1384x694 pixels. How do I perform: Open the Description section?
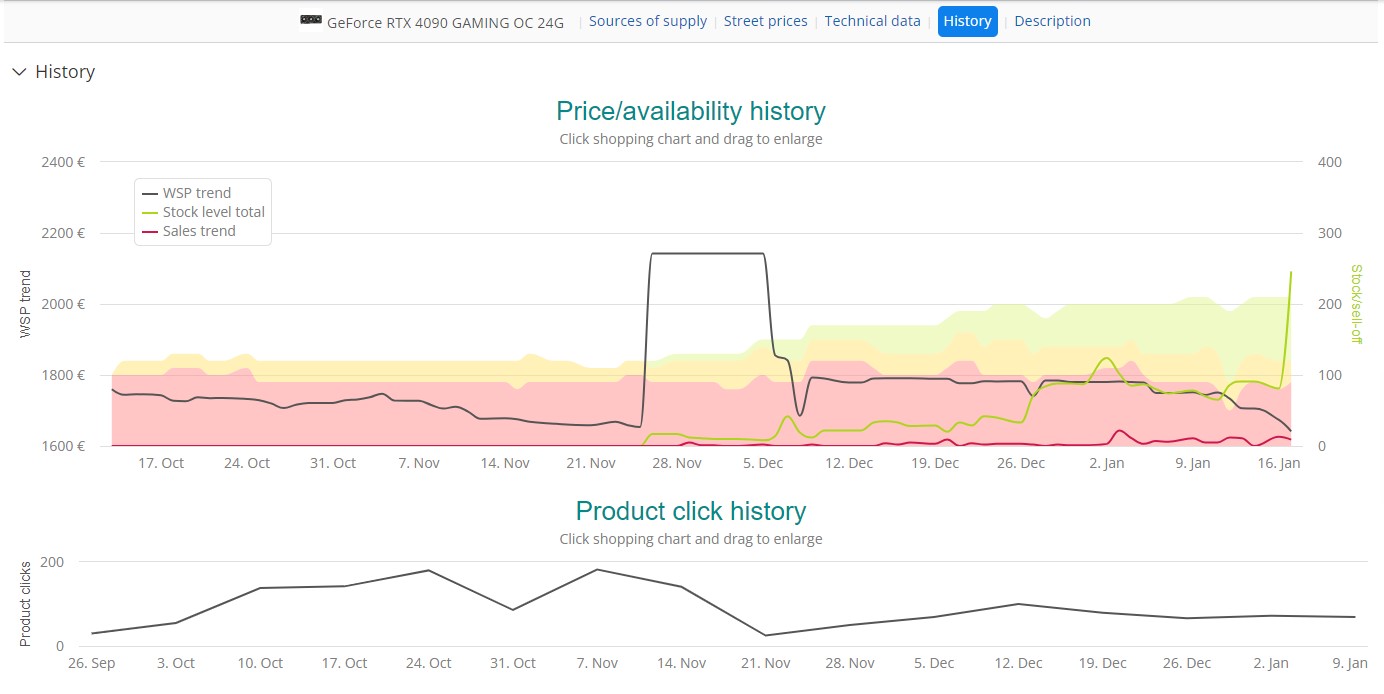point(1052,21)
